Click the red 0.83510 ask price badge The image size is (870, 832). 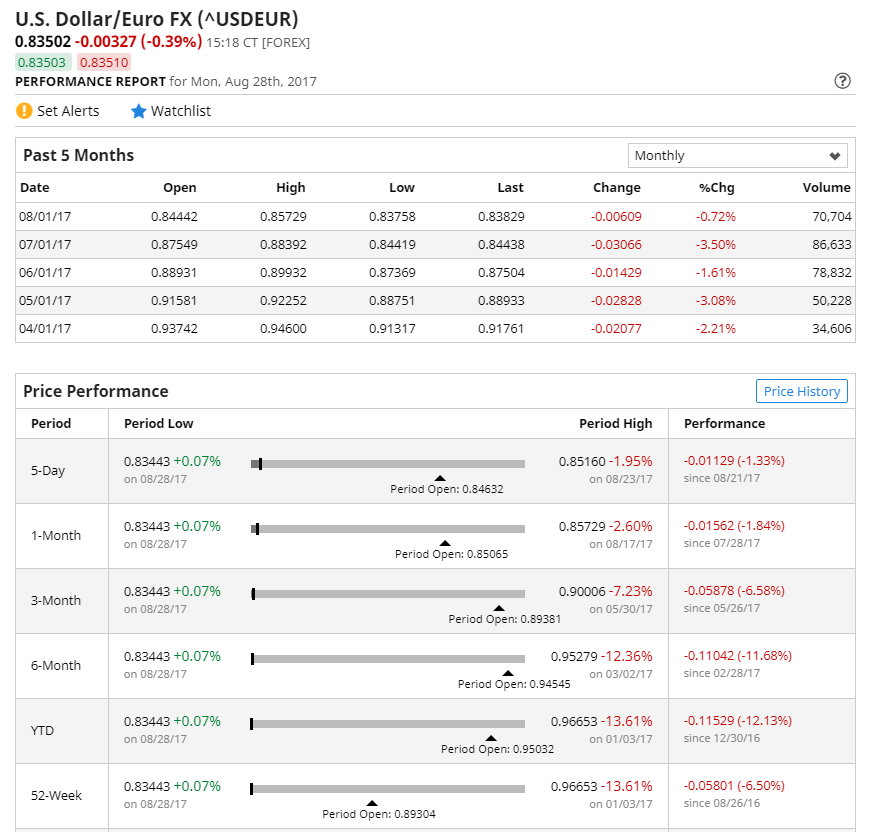point(104,62)
